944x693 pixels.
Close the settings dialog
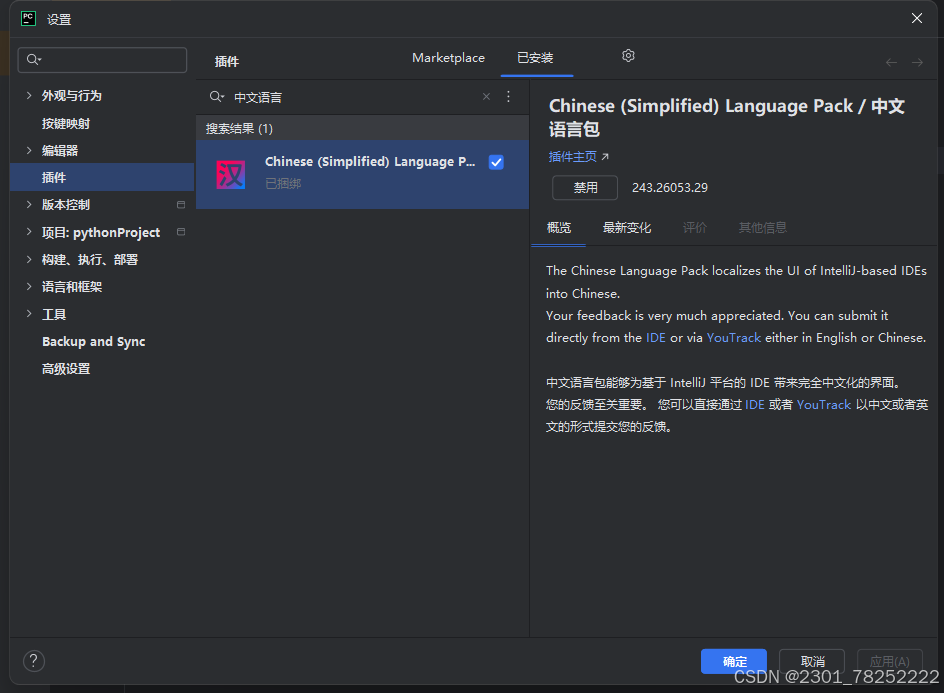pos(917,19)
